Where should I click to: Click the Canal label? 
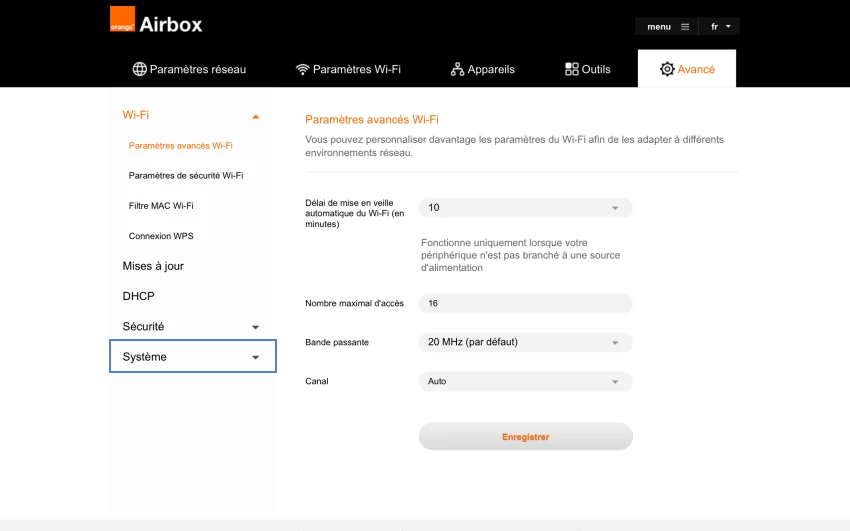317,381
